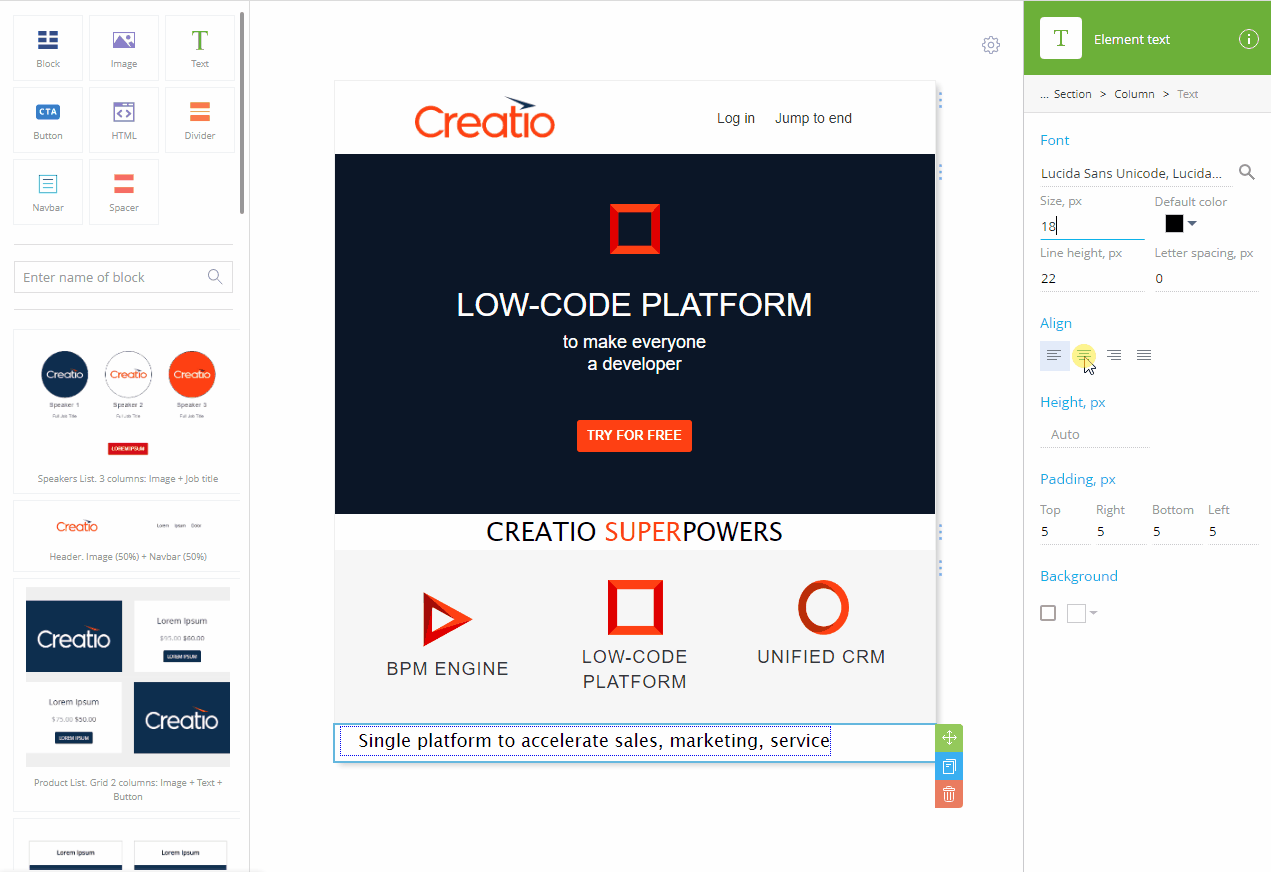The height and width of the screenshot is (872, 1271).
Task: Click the Padding Bottom field
Action: 1175,531
